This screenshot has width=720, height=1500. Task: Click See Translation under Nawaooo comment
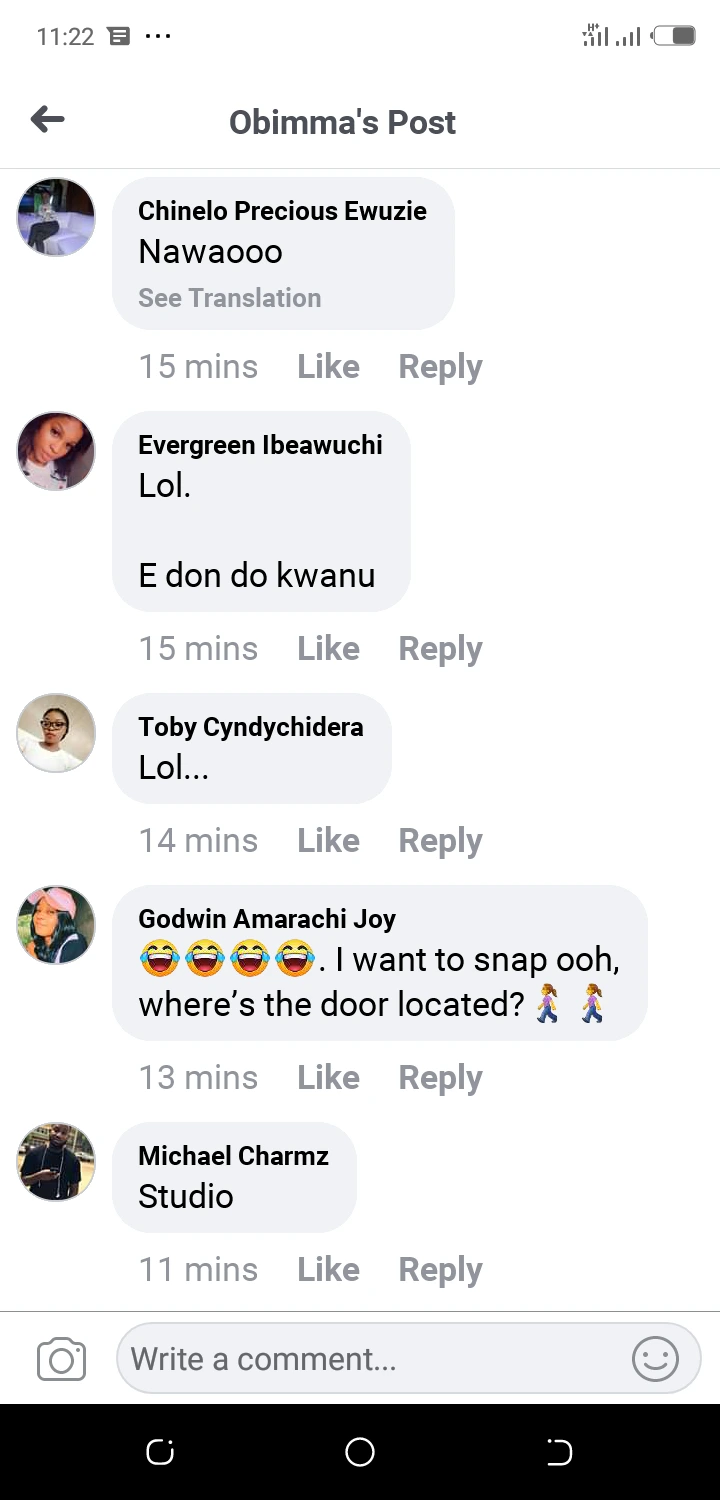229,298
